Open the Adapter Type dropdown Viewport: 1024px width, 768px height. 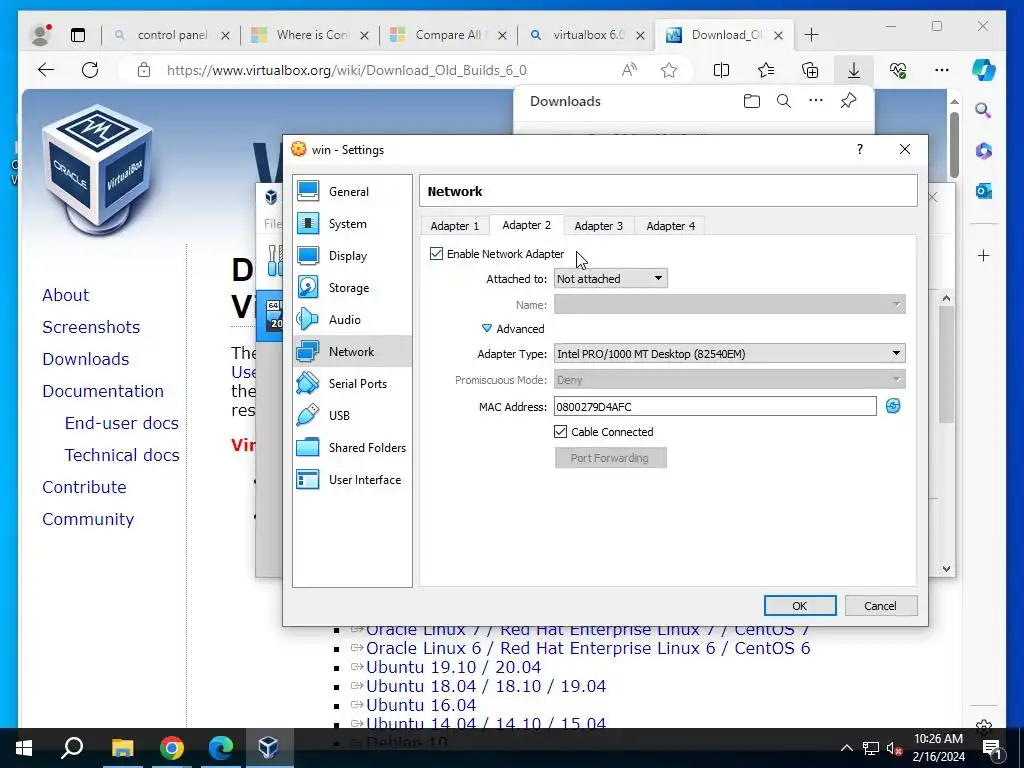tap(729, 353)
